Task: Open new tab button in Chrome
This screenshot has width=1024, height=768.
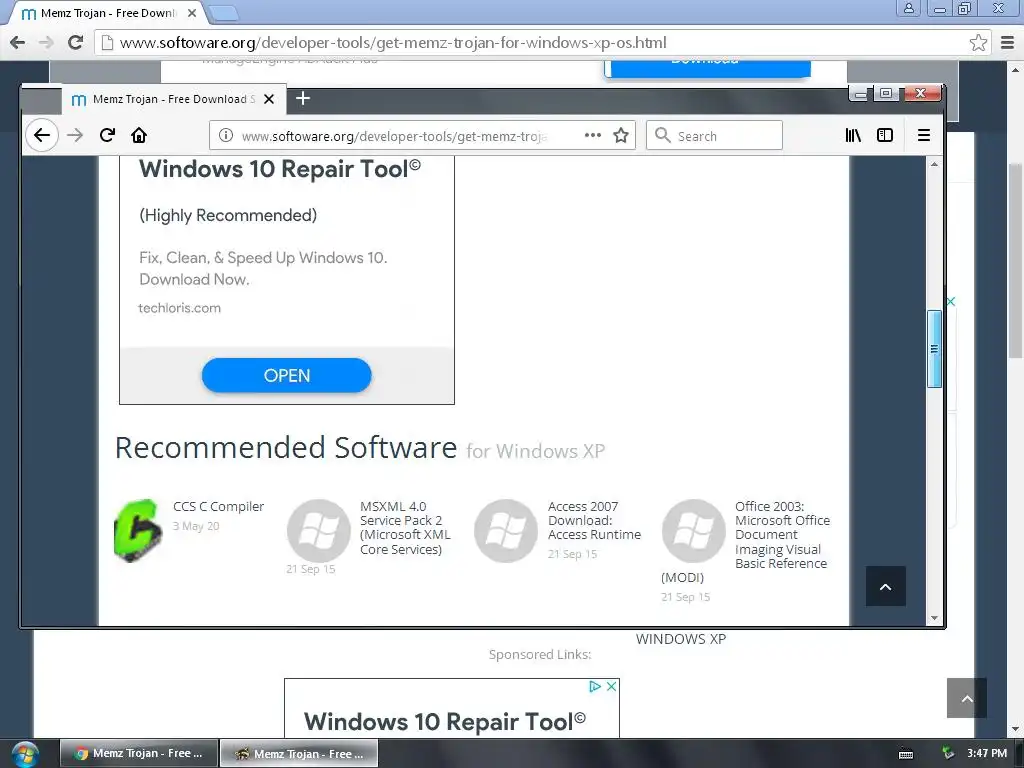Action: (x=225, y=13)
